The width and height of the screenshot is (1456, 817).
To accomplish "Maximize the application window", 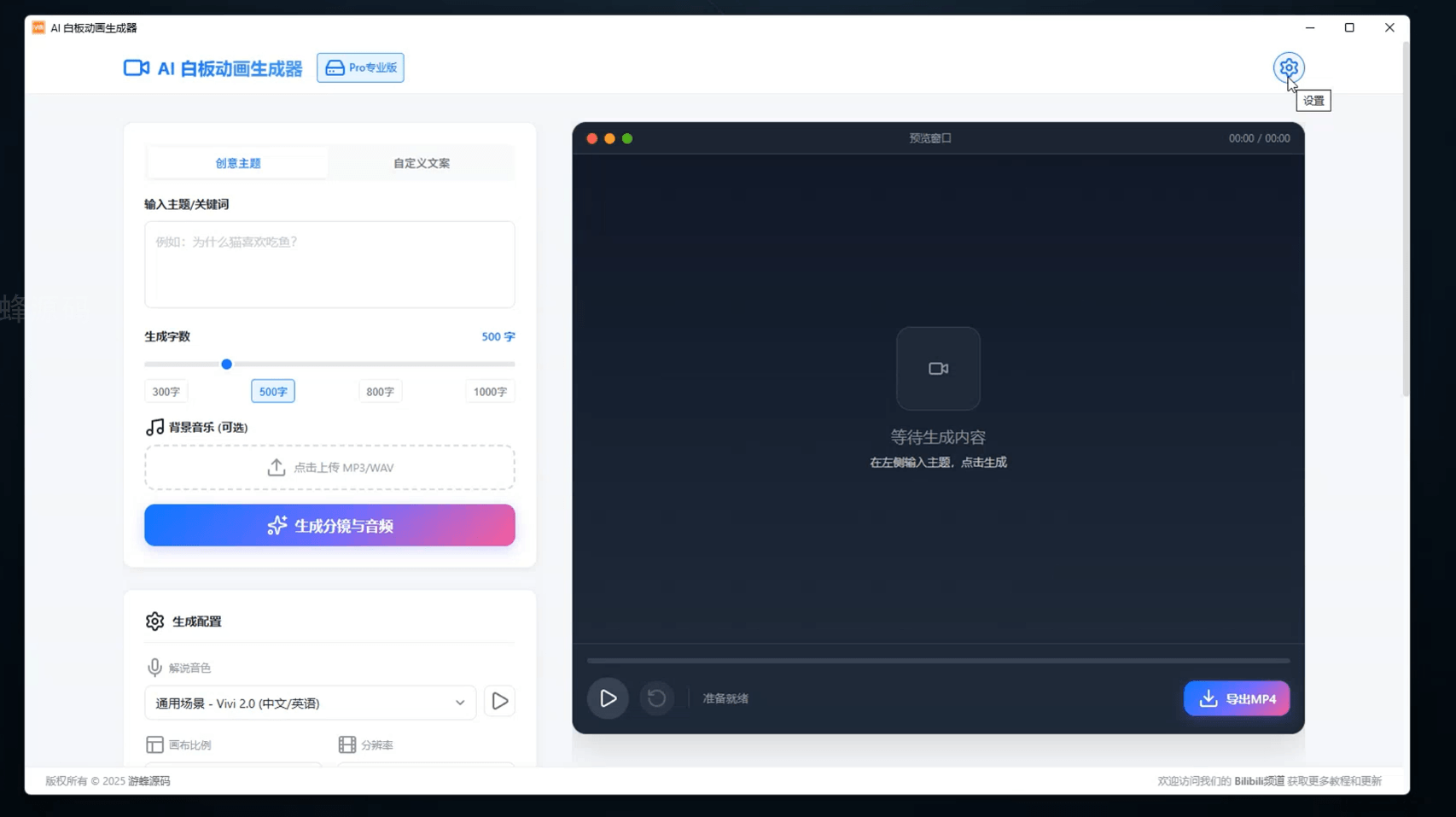I will coord(1349,27).
